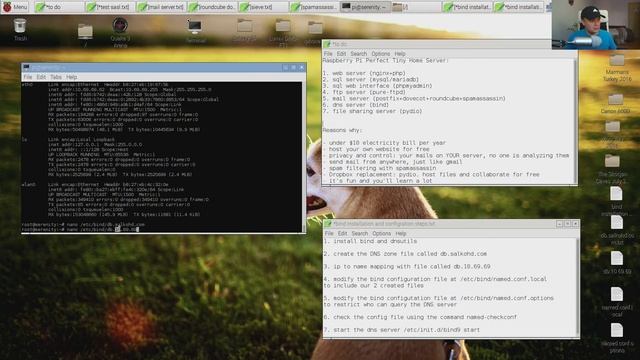Switch to 'sieve.txt' taskbar window

pyautogui.click(x=263, y=7)
